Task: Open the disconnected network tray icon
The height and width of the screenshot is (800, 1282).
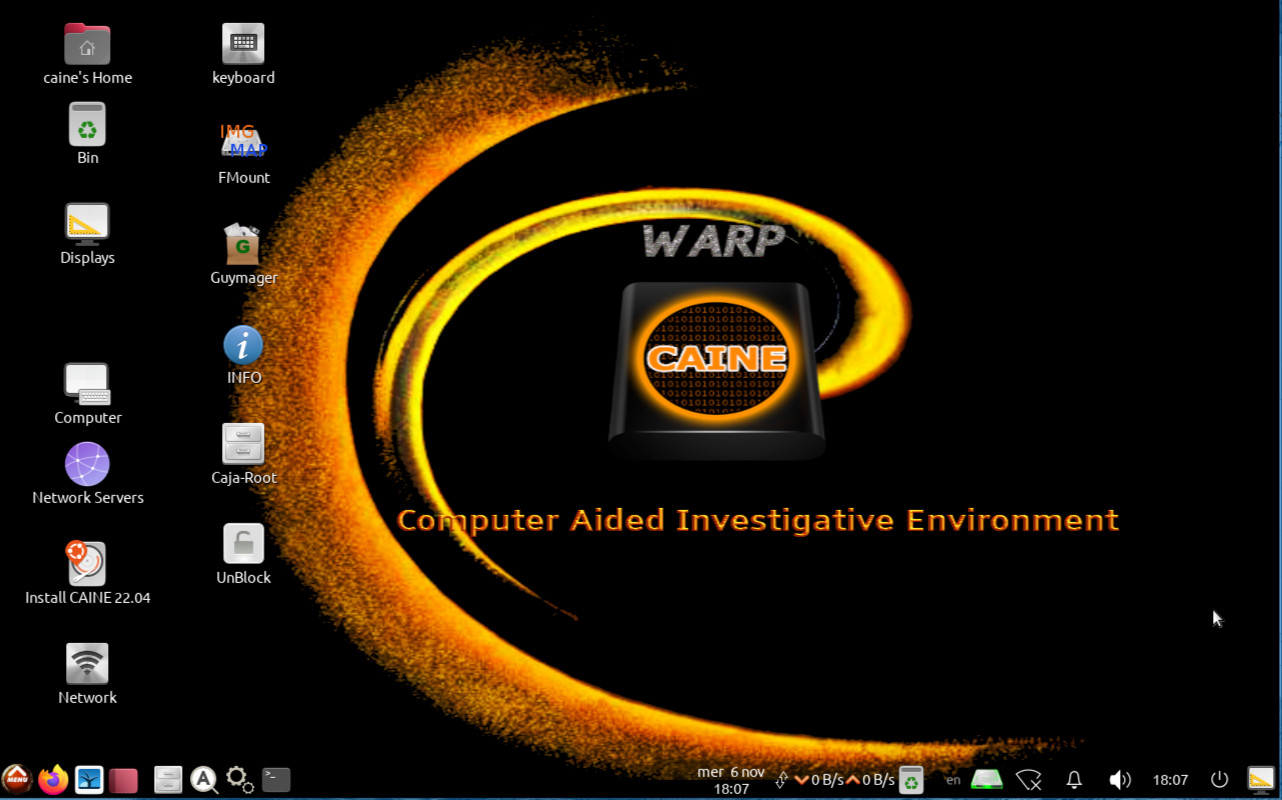Action: 1029,780
